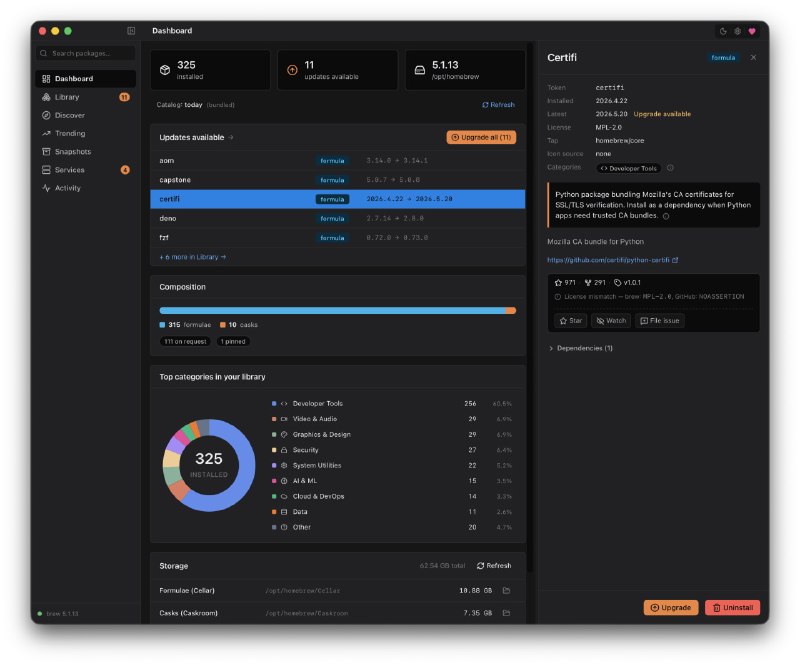
Task: Open the python-certifi GitHub link
Action: click(608, 260)
